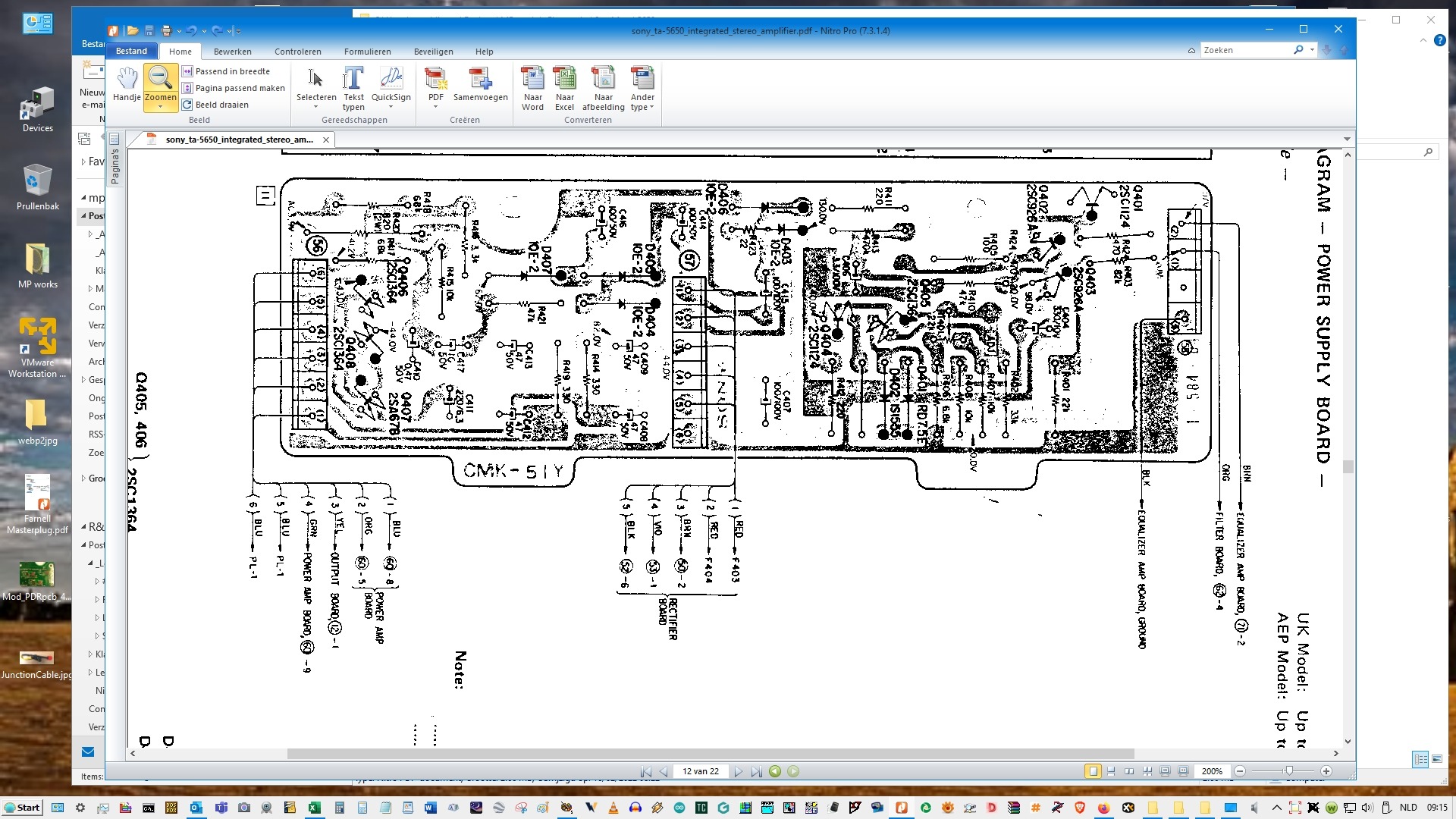Switch to the Bewerken ribbon tab
The height and width of the screenshot is (819, 1456).
tap(232, 52)
